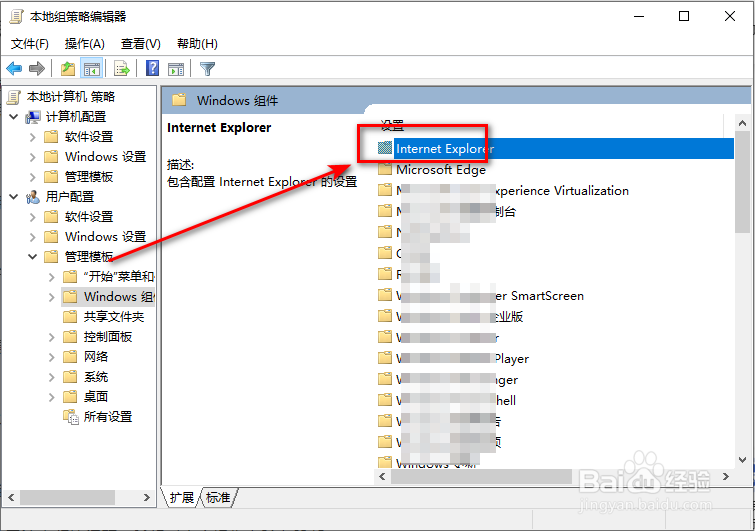The height and width of the screenshot is (531, 755).
Task: Click the Export list toolbar icon
Action: pyautogui.click(x=122, y=69)
